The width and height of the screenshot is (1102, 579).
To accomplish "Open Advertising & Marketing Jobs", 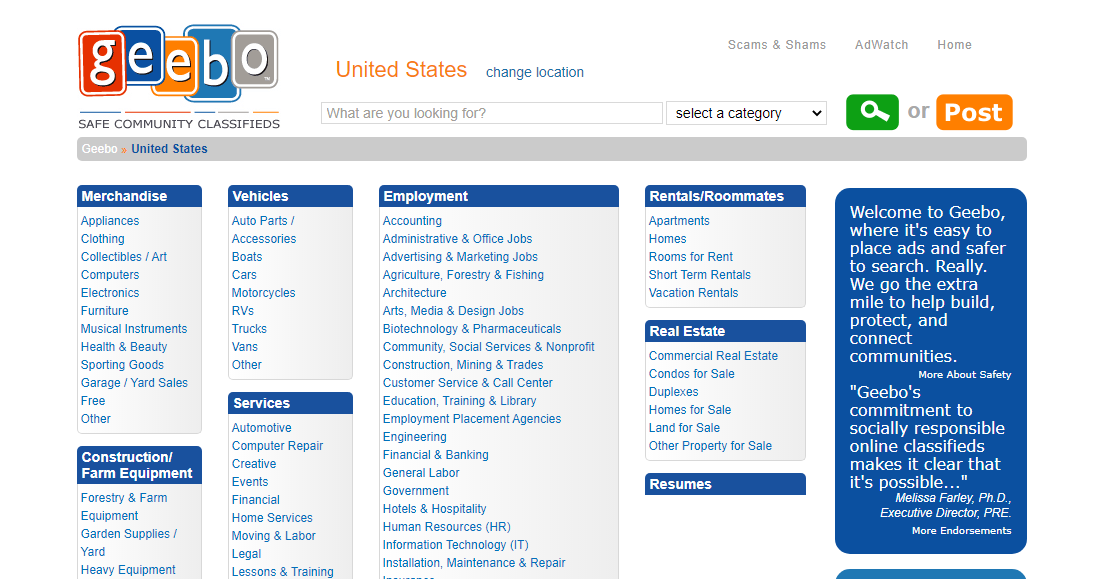I will (x=460, y=257).
